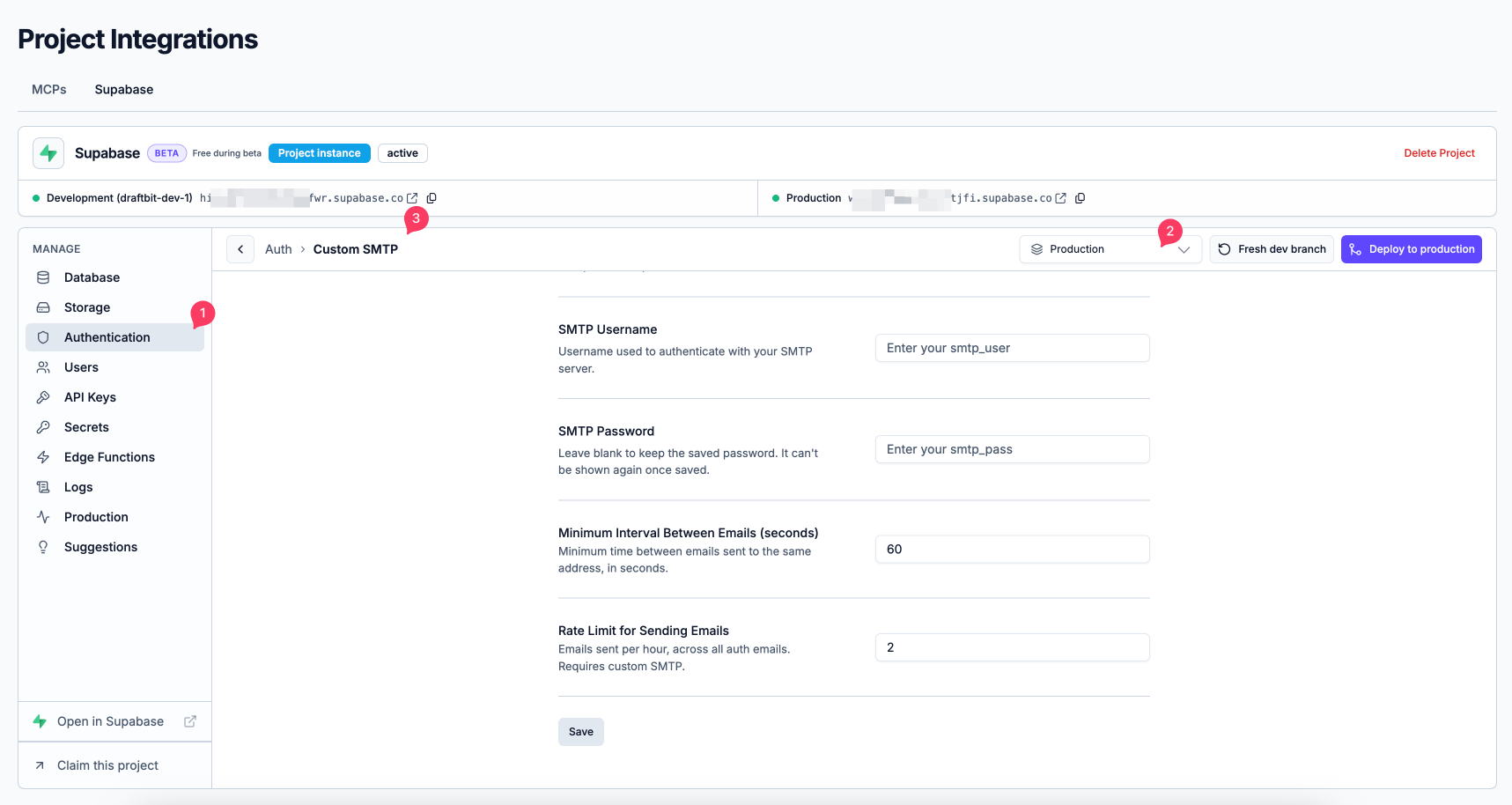Click the Authentication shield icon
The width and height of the screenshot is (1512, 805).
[x=43, y=337]
